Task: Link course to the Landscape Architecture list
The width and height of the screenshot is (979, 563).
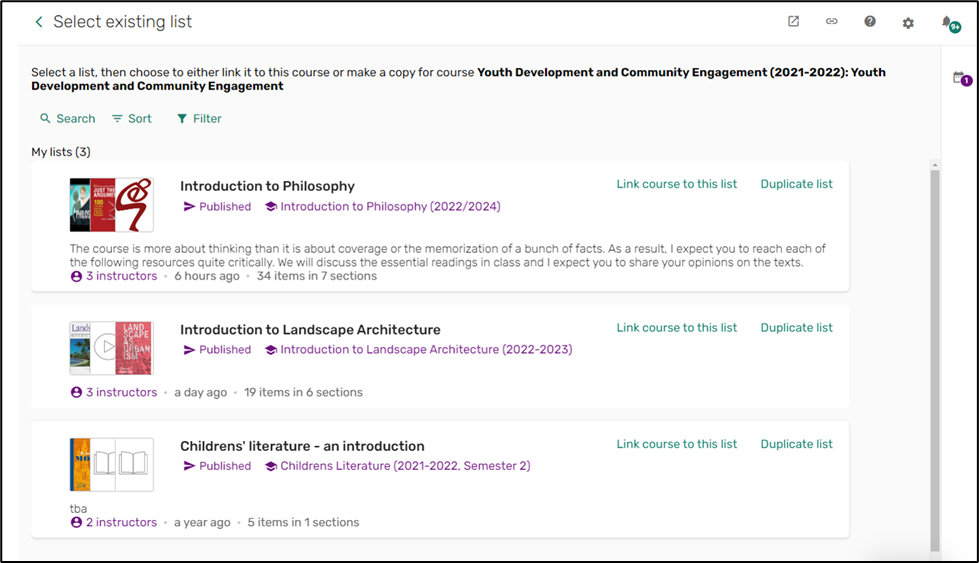Action: [x=677, y=328]
